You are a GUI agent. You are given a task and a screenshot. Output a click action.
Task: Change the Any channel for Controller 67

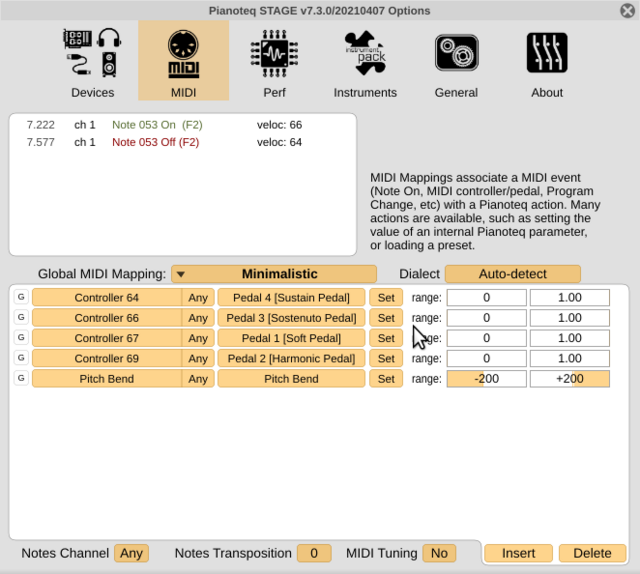point(198,338)
